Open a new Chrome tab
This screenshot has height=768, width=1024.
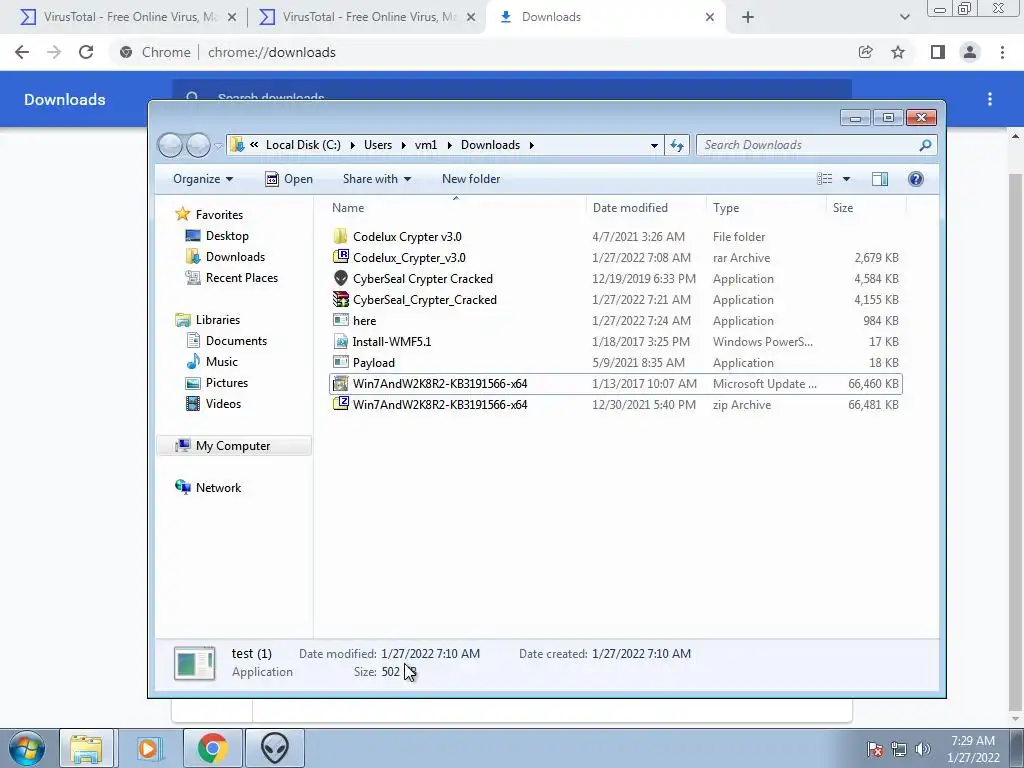coord(748,17)
